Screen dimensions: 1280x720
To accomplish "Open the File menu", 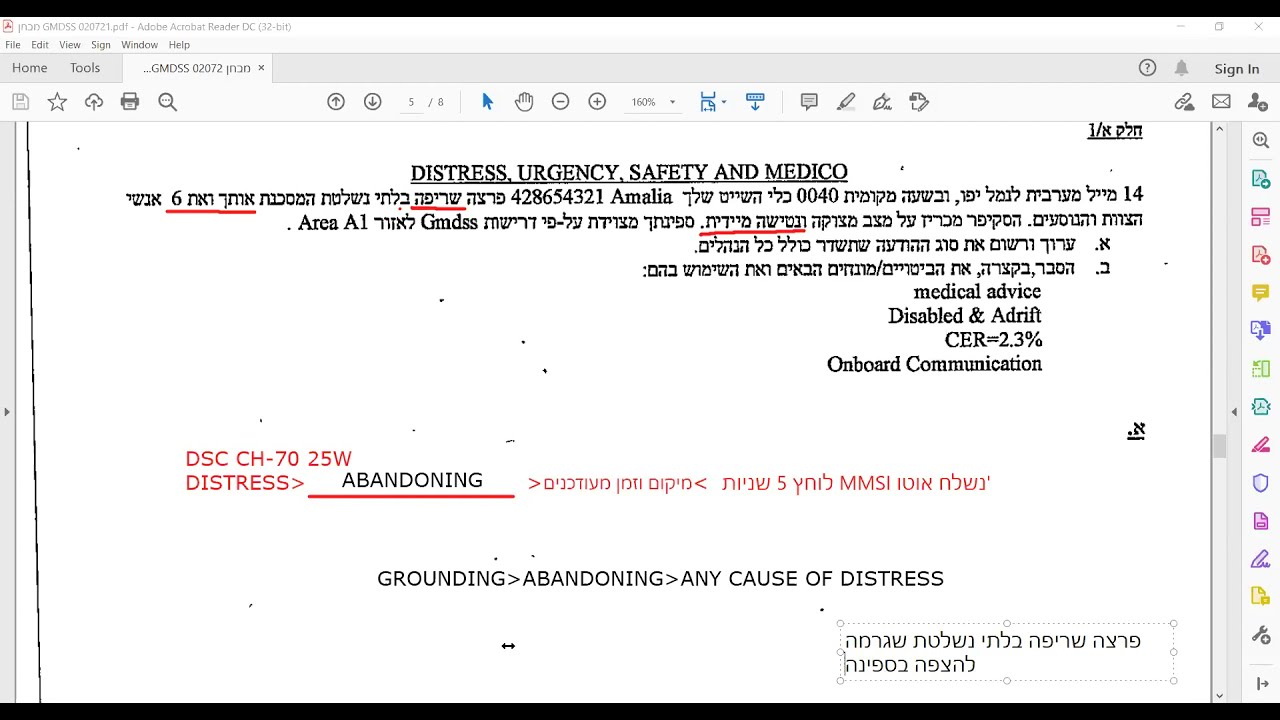I will coord(13,45).
